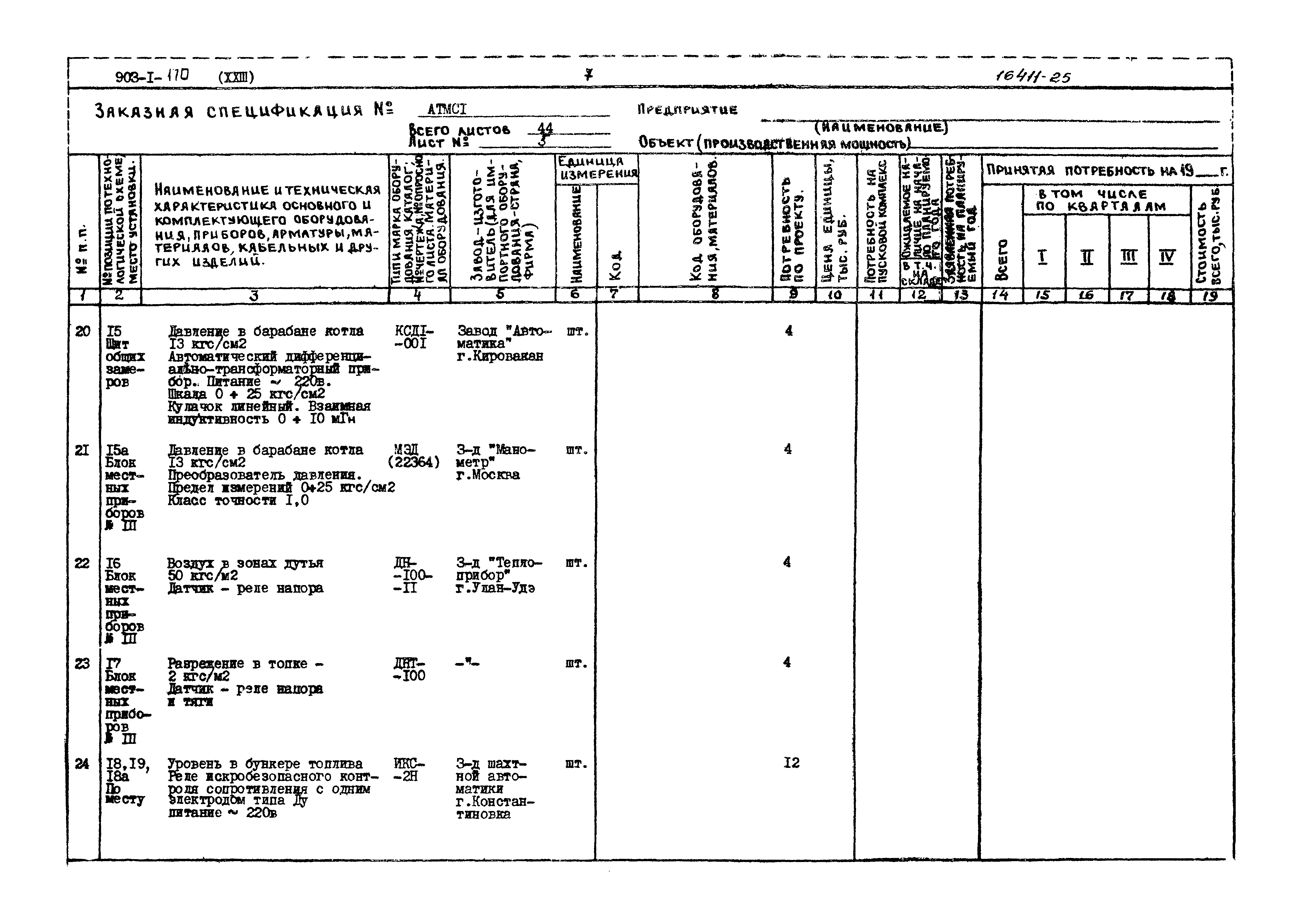1300x924 pixels.
Task: Click the Объект (производственная мощность) label
Action: coord(774,143)
